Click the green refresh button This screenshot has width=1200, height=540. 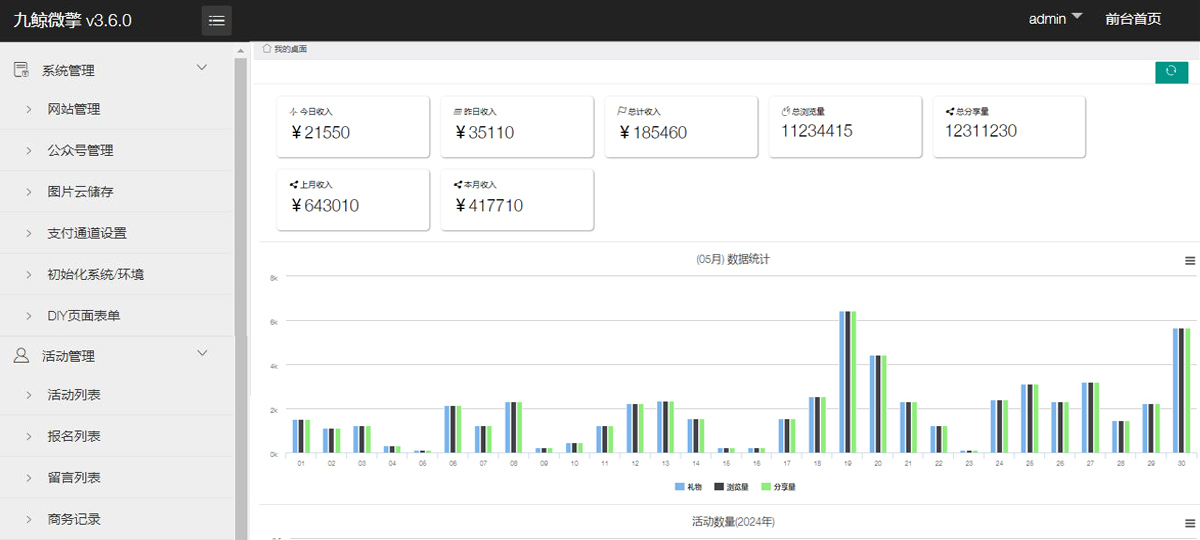1171,72
